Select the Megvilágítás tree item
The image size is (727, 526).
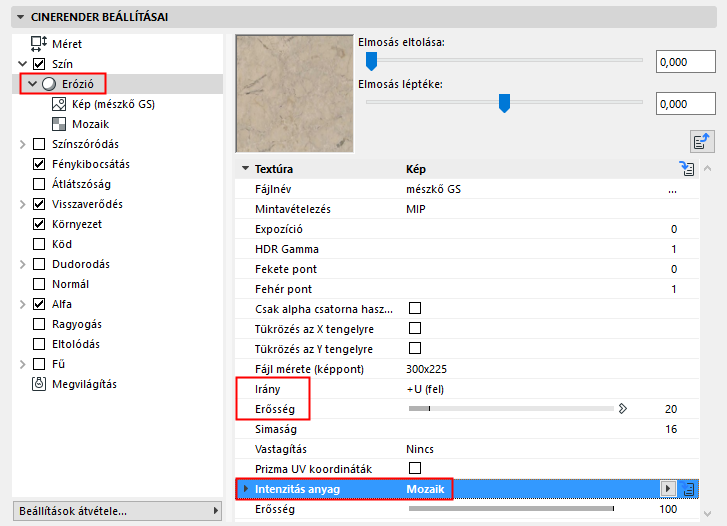click(84, 384)
